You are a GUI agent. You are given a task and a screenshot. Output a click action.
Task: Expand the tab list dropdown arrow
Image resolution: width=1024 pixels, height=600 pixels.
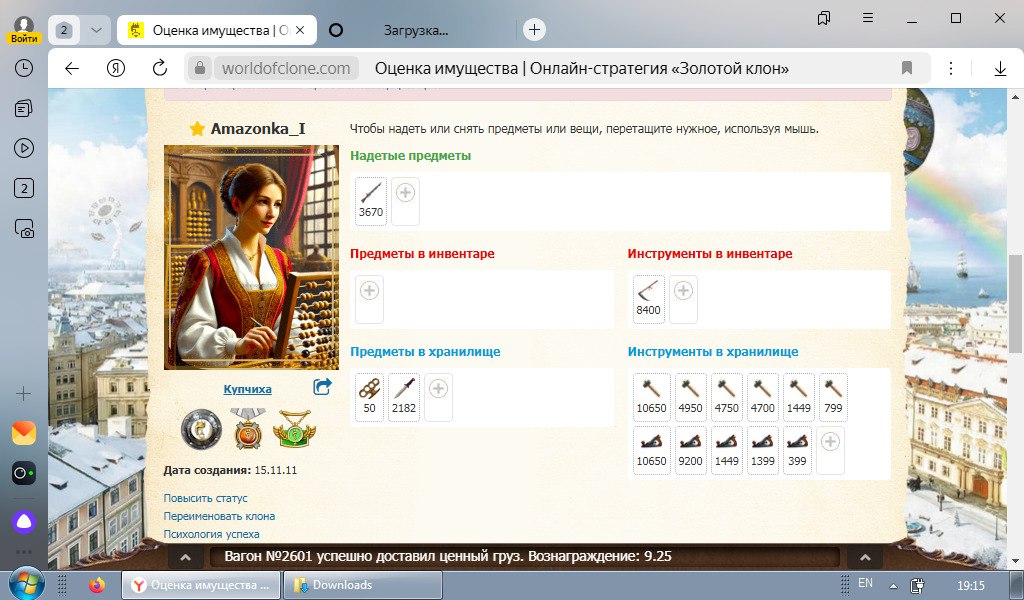[x=95, y=30]
